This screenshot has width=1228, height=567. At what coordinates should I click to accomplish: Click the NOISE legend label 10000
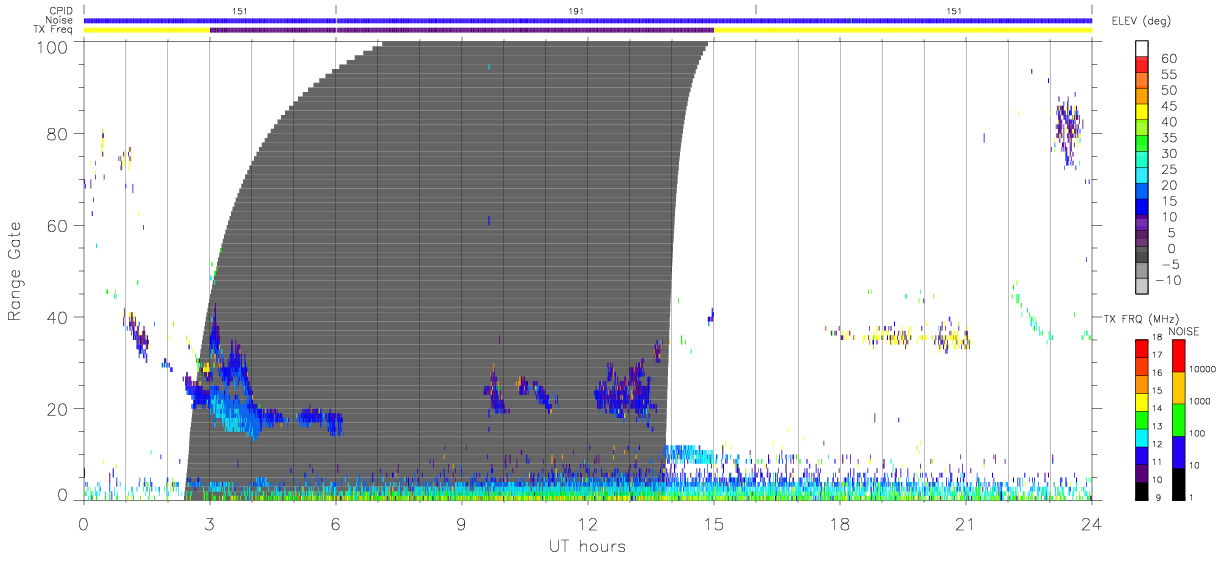tap(1203, 369)
